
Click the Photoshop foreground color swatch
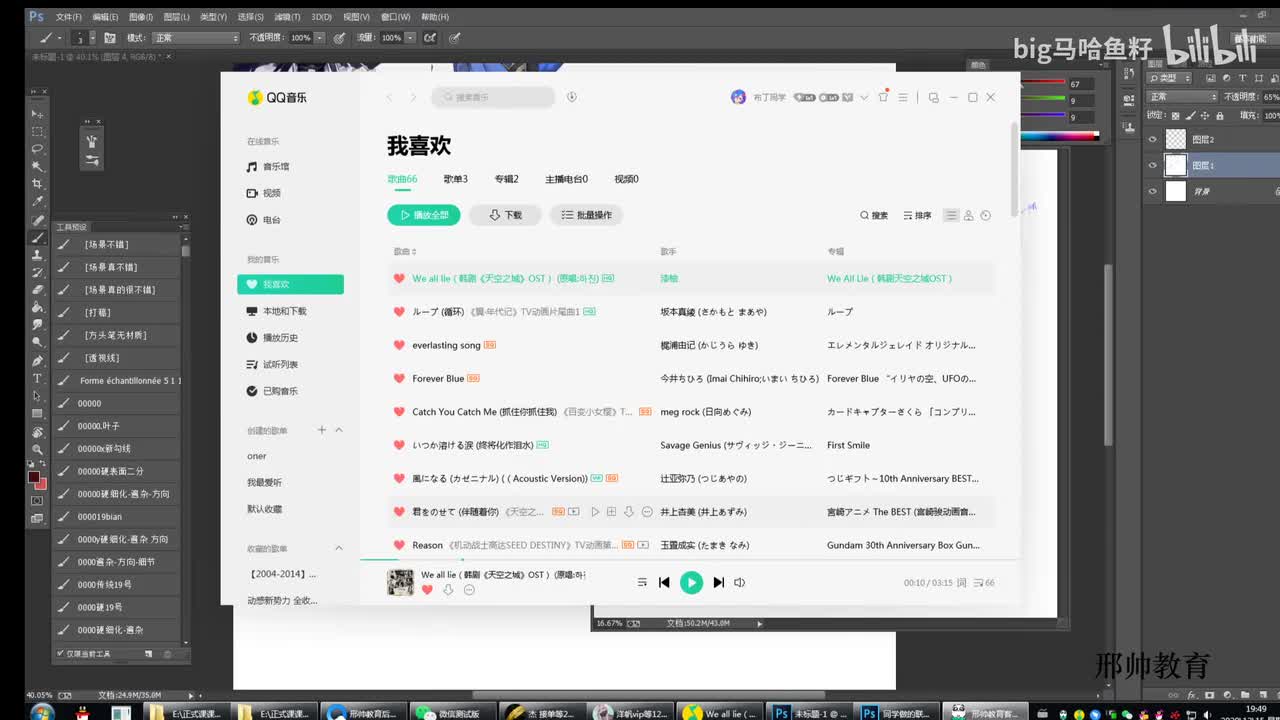[33, 477]
